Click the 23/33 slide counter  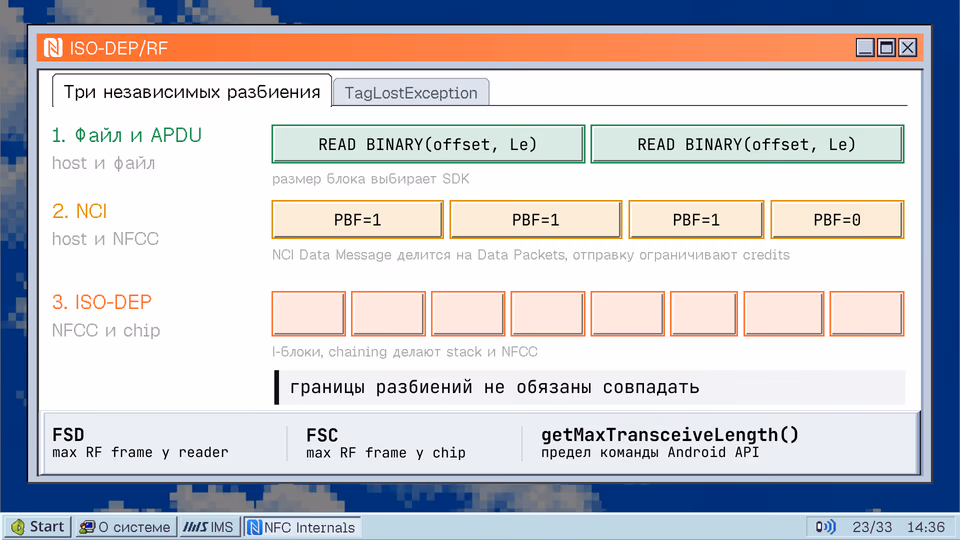872,527
